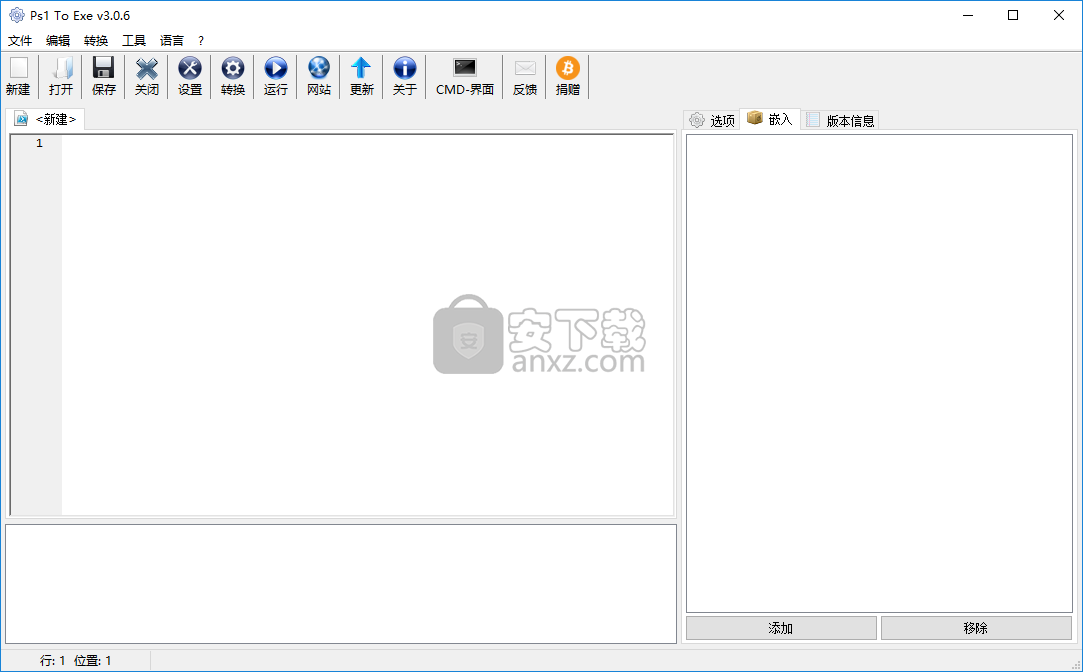Open the 转换 menu in the menu bar
This screenshot has height=672, width=1083.
96,41
